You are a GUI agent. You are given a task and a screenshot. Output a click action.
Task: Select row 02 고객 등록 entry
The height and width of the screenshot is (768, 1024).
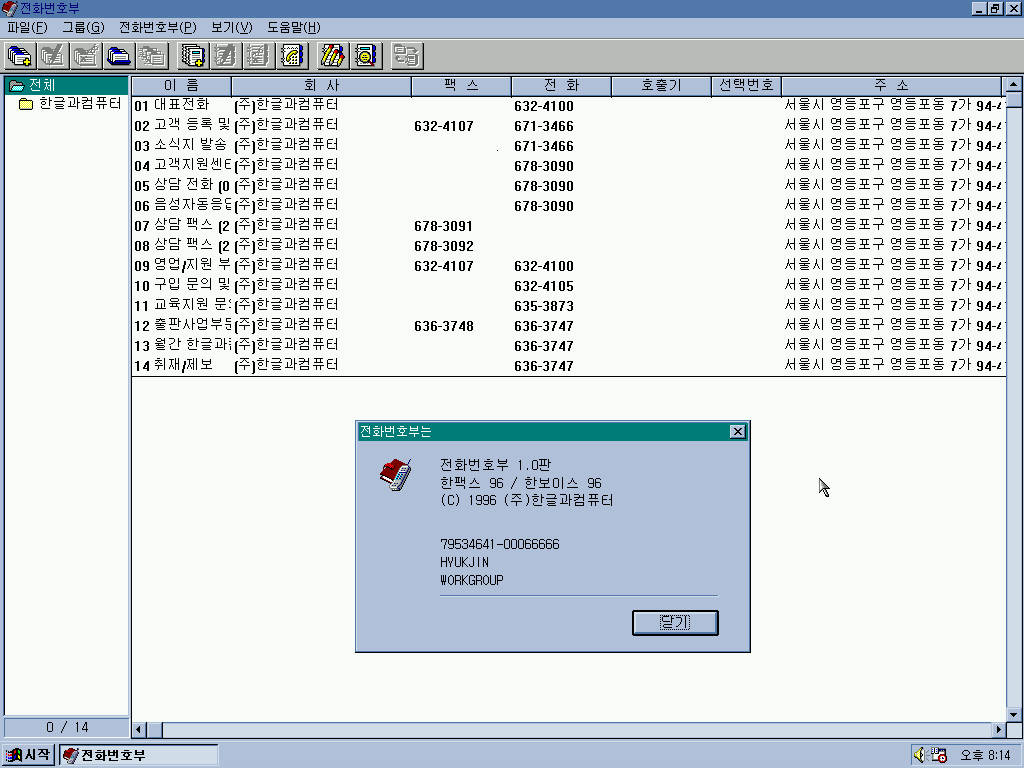(568, 125)
